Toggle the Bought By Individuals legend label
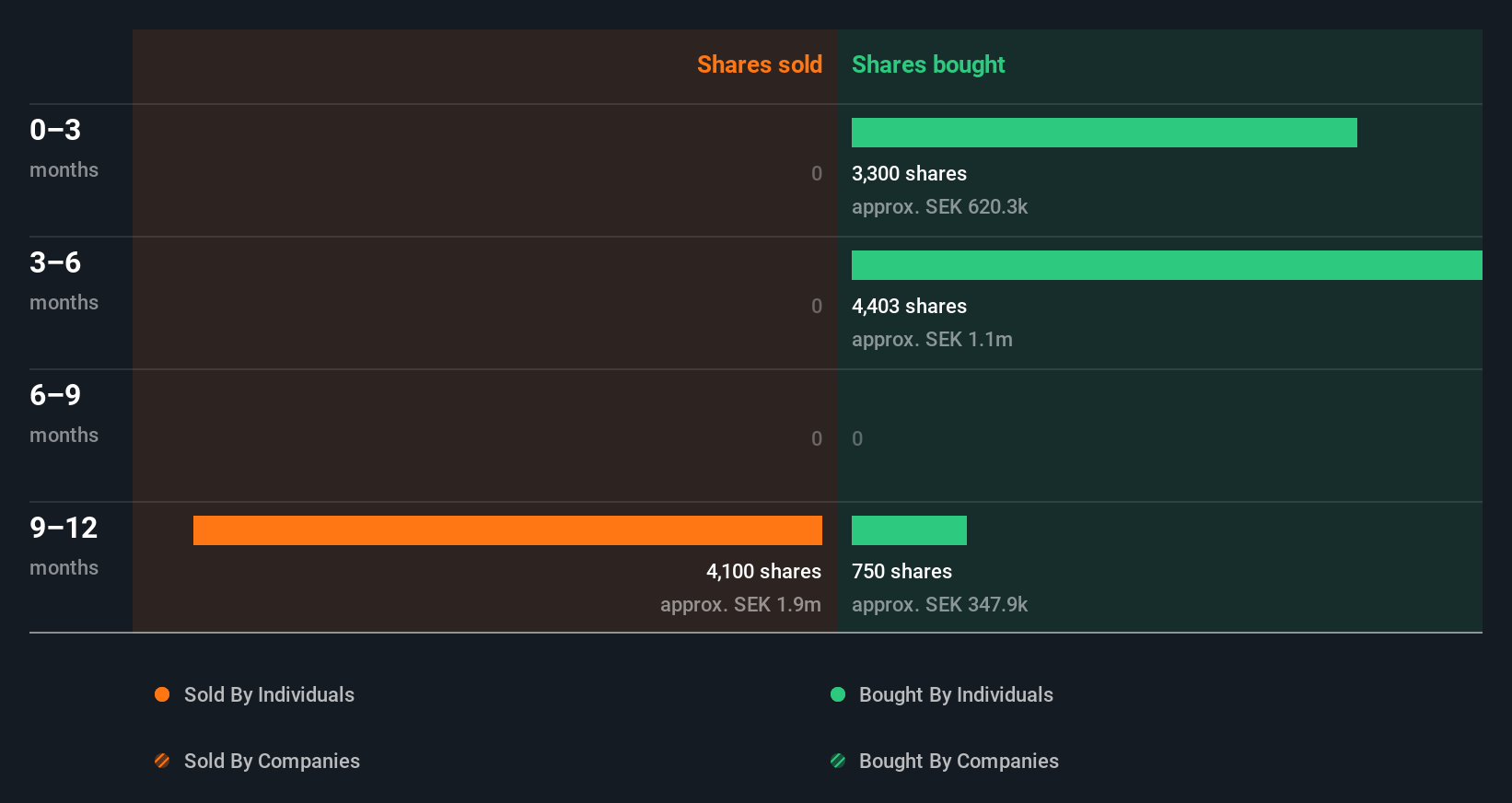 pyautogui.click(x=956, y=694)
